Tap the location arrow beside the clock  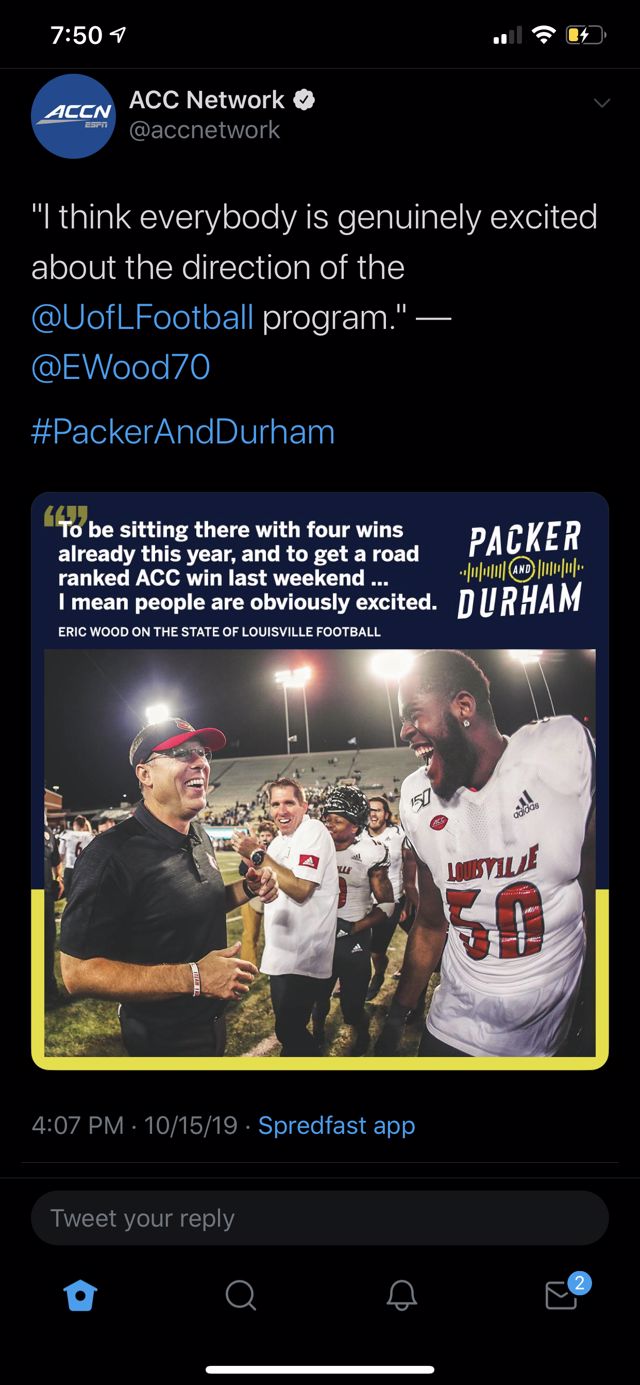pyautogui.click(x=120, y=36)
